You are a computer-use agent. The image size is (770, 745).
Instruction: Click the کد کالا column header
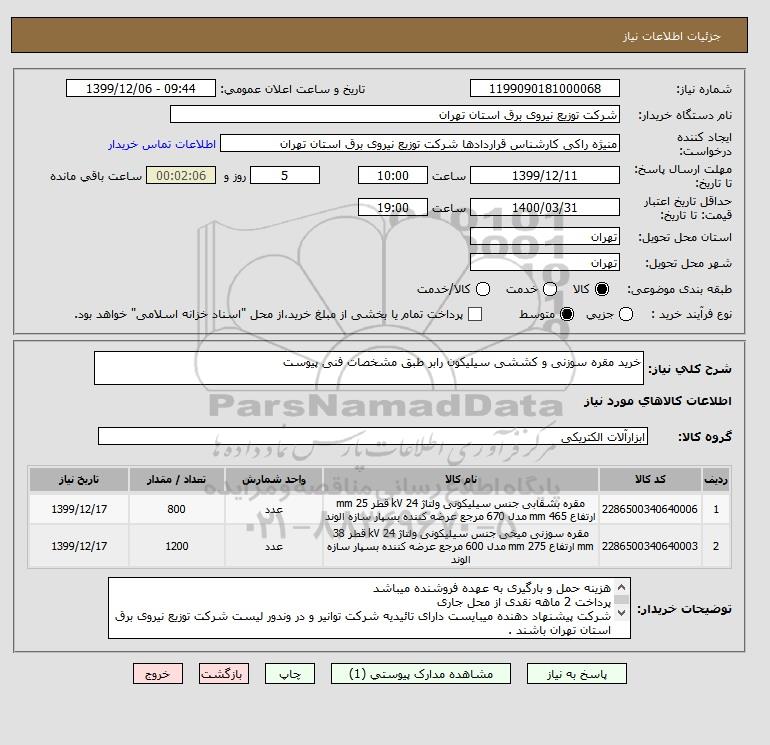pos(650,479)
